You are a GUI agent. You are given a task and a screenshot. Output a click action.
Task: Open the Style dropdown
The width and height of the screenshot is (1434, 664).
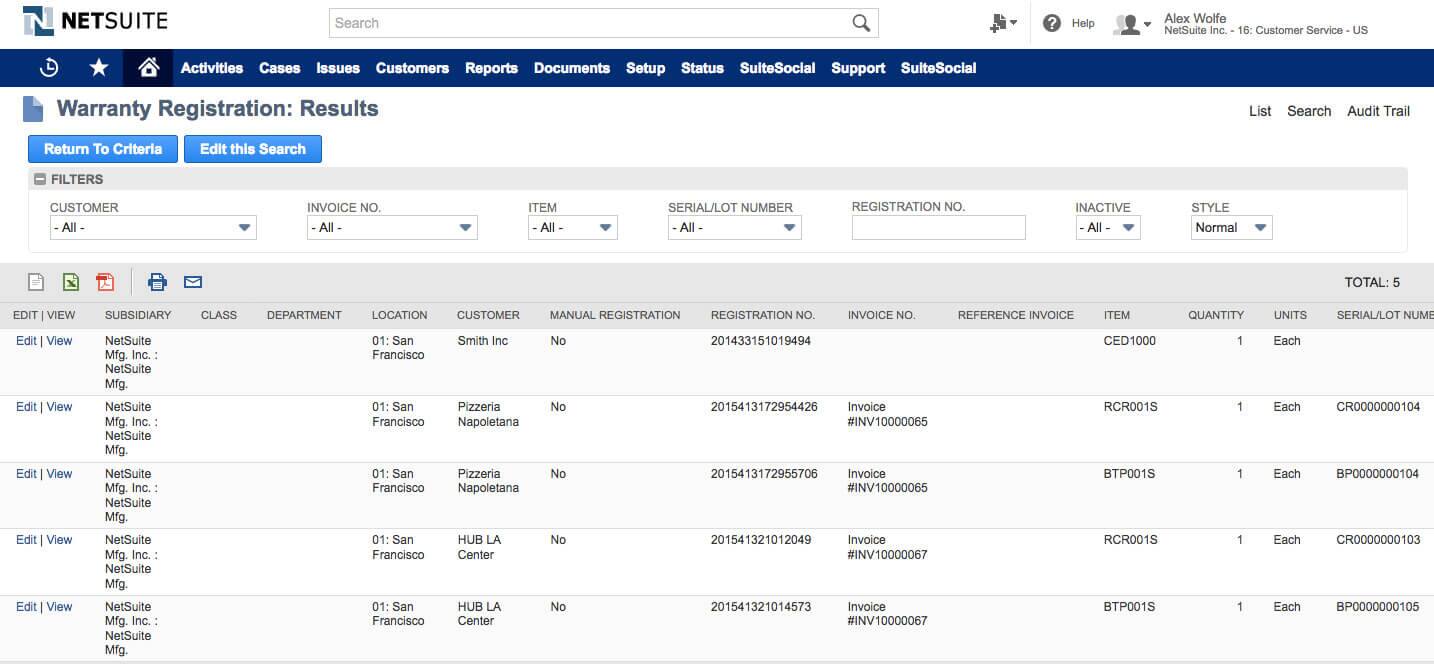point(1232,228)
